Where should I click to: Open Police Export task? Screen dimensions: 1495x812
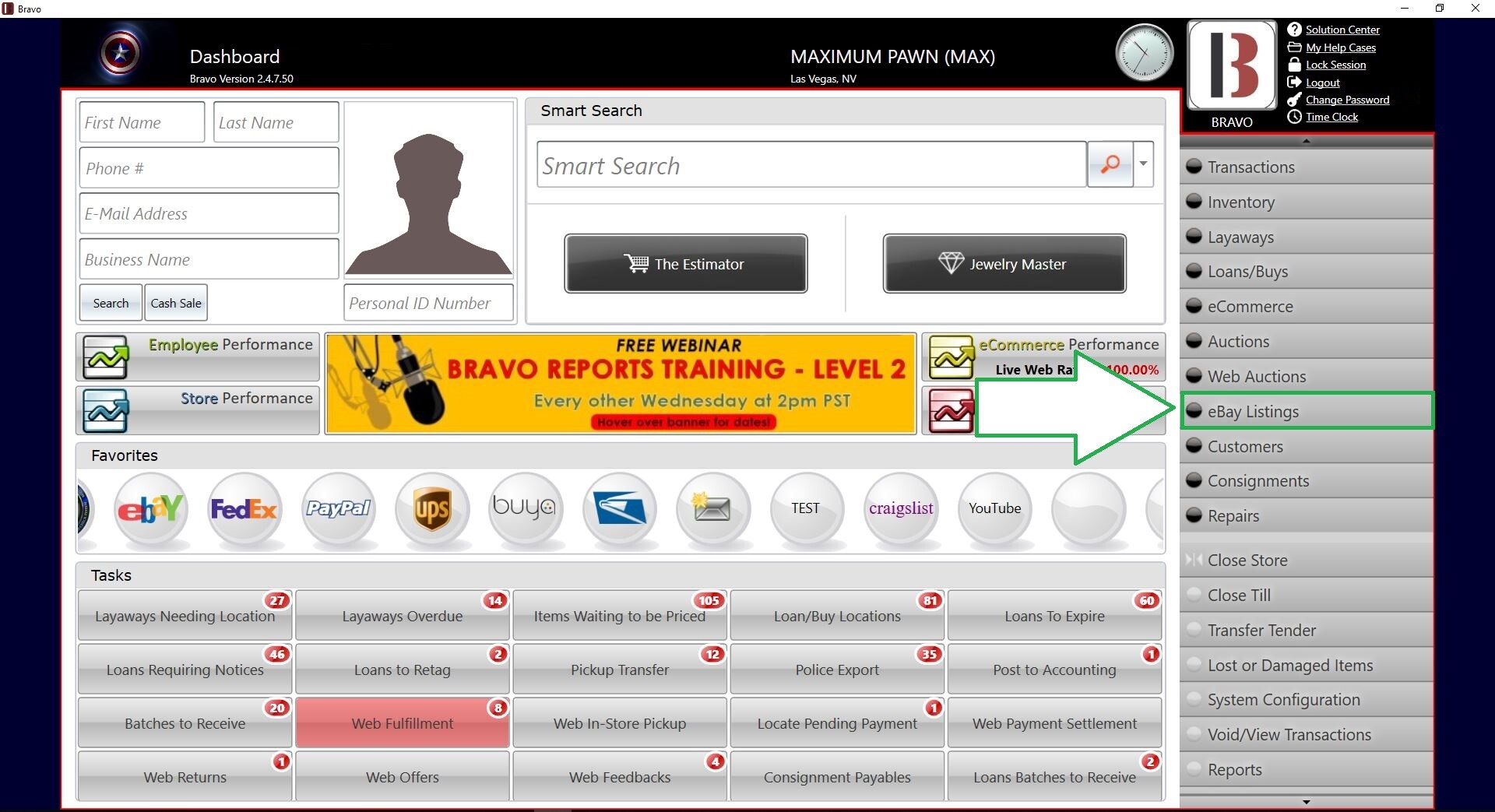pyautogui.click(x=837, y=670)
